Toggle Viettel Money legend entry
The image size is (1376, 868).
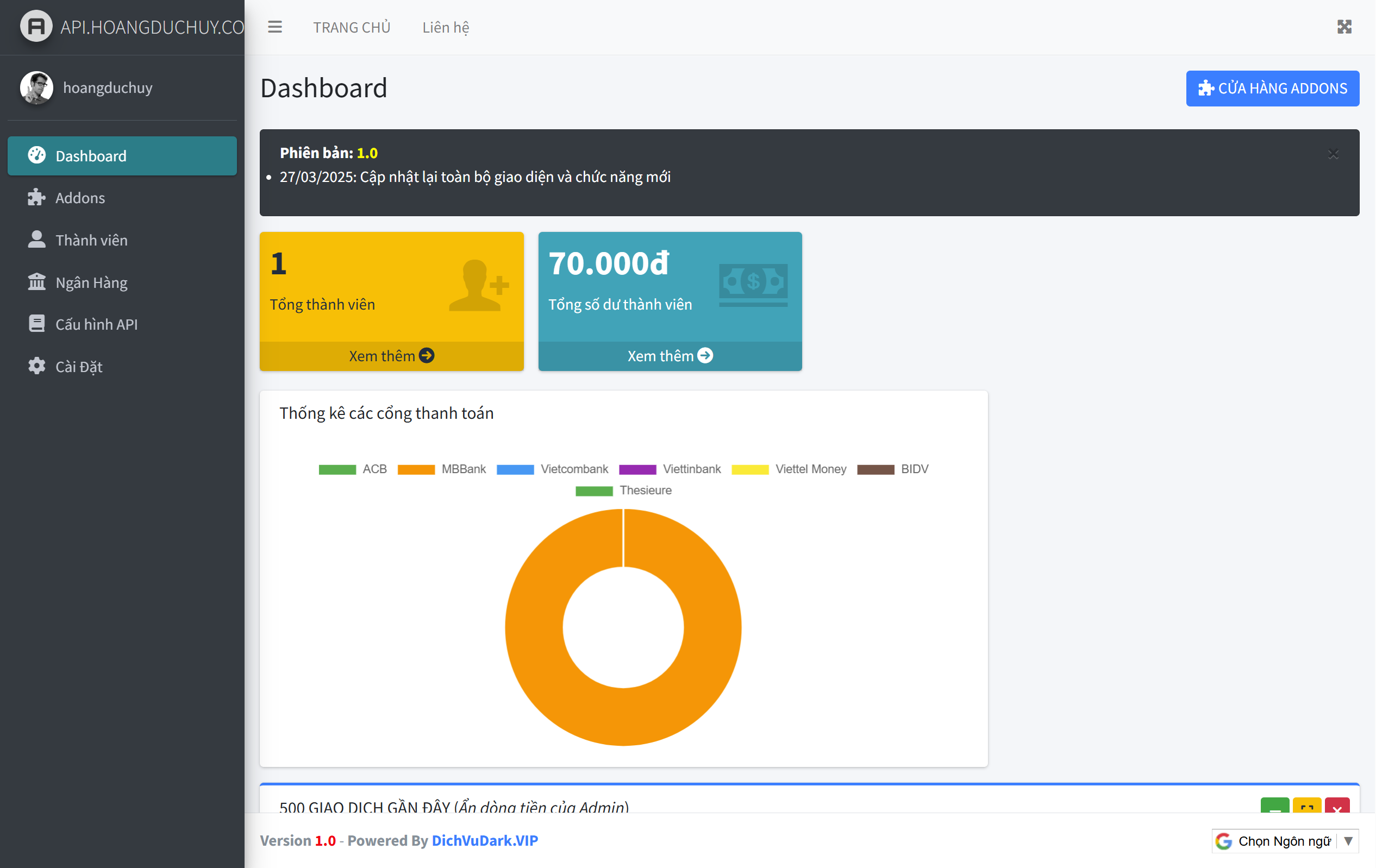[810, 469]
